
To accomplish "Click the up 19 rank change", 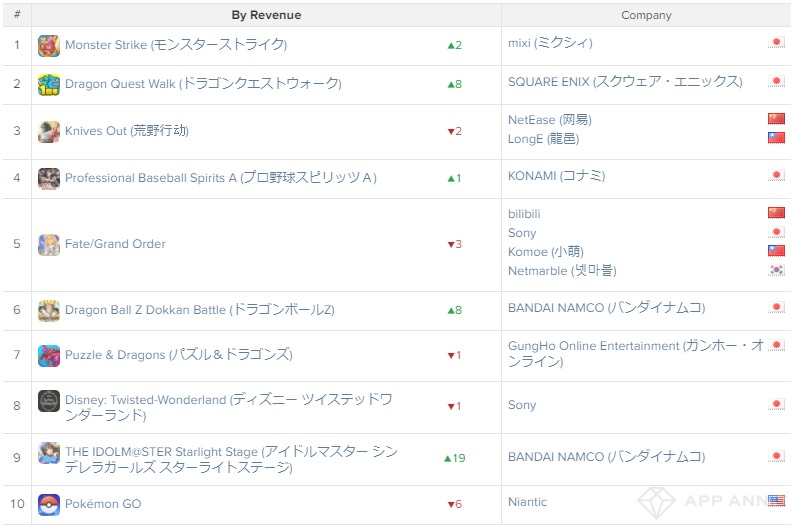I will [454, 458].
